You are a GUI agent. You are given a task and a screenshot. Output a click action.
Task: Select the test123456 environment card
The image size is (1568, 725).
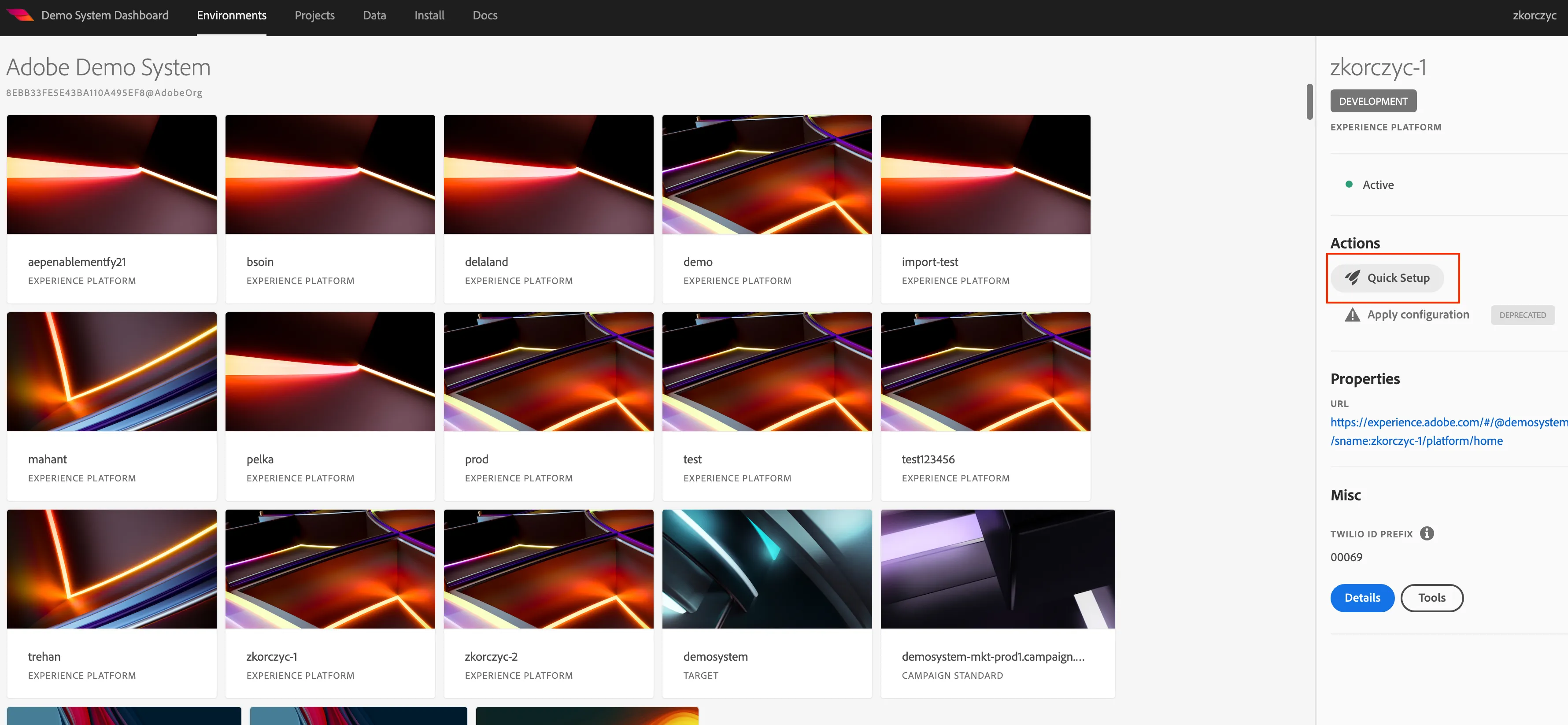[x=985, y=406]
